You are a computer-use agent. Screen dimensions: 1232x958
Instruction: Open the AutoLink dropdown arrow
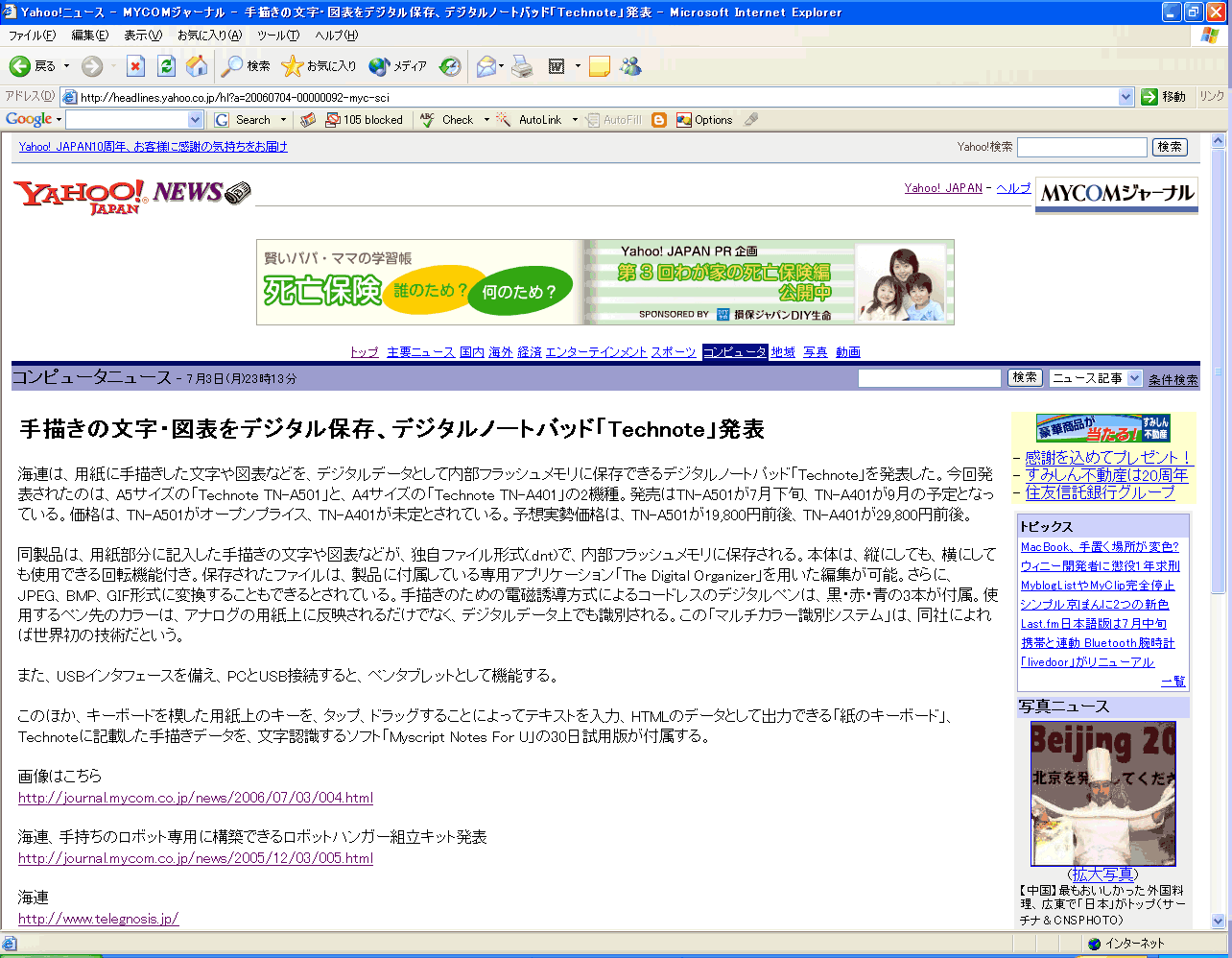click(575, 120)
